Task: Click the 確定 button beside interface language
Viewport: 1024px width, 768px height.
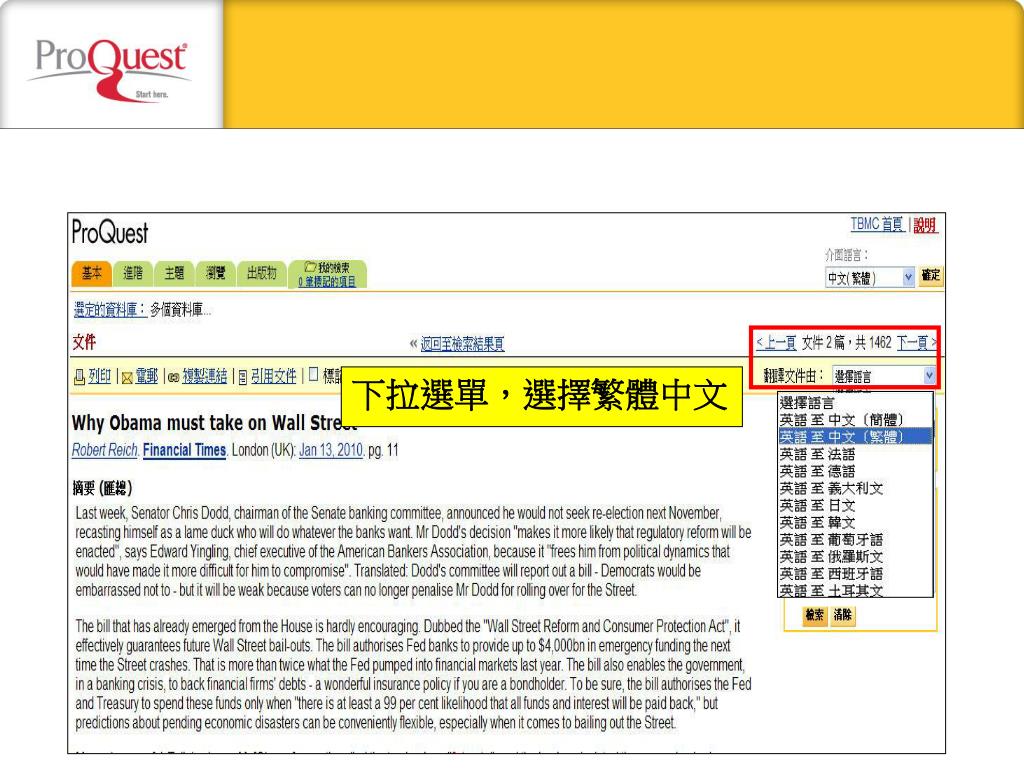Action: 931,276
